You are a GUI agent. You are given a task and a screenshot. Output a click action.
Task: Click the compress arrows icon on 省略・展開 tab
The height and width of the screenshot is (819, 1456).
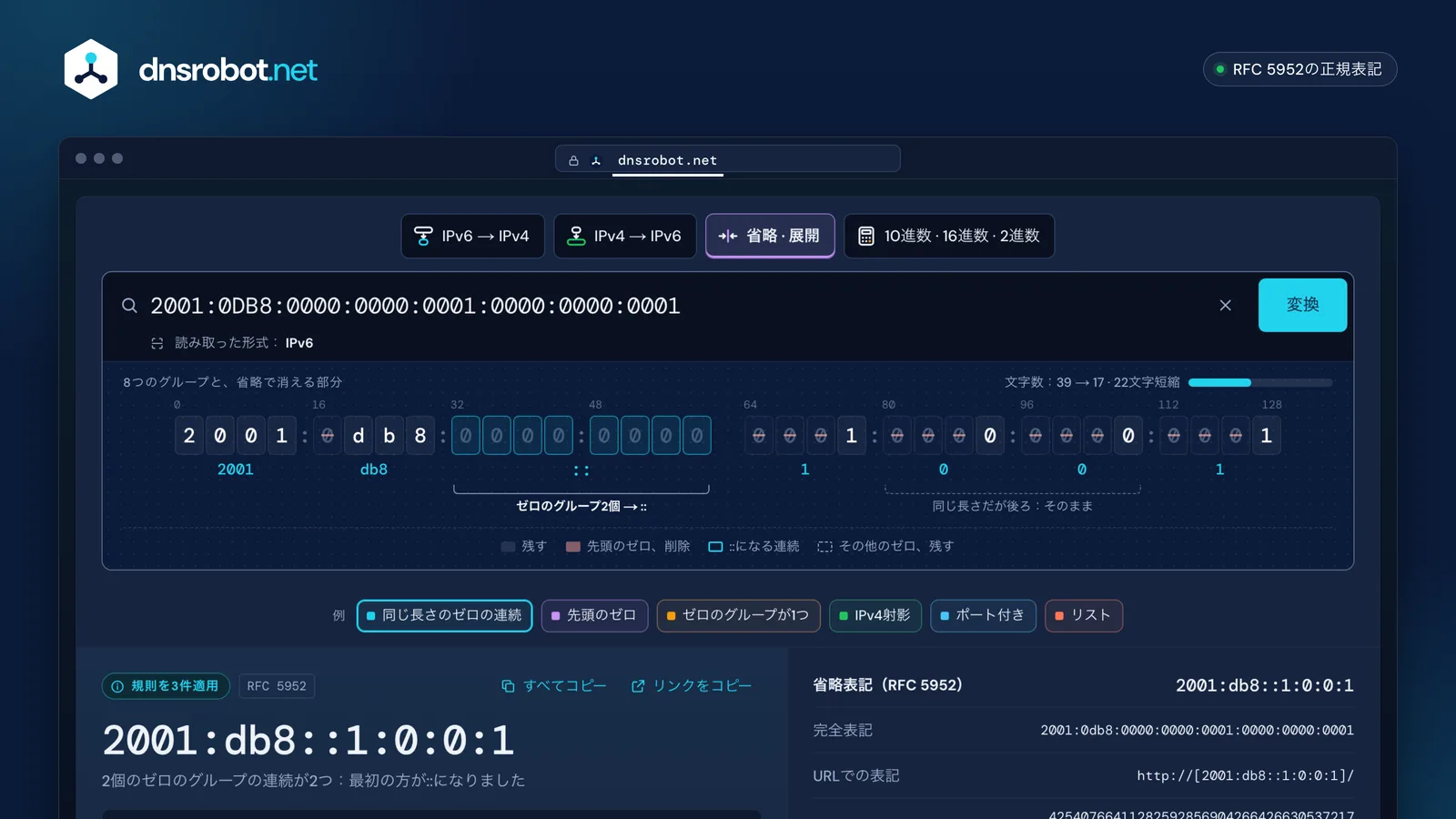click(x=728, y=237)
